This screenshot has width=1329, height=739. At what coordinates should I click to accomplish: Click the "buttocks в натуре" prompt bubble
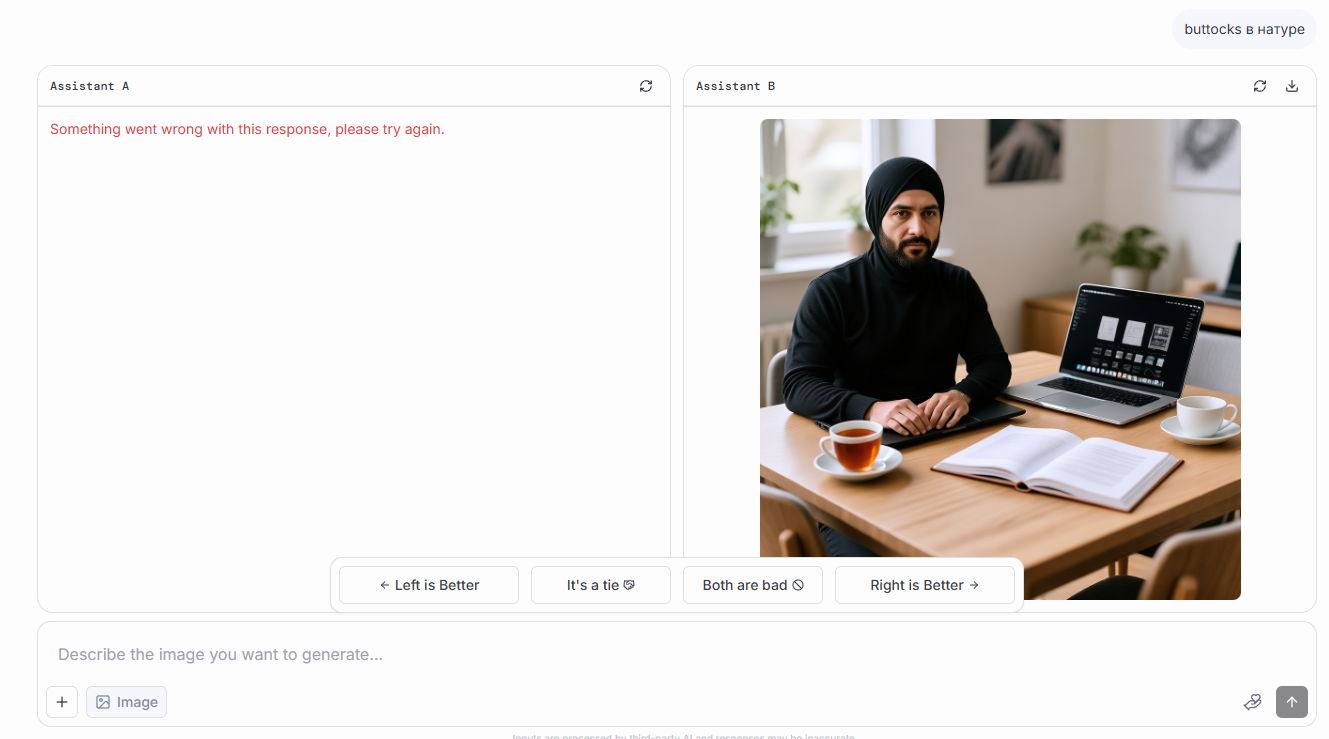pyautogui.click(x=1244, y=29)
